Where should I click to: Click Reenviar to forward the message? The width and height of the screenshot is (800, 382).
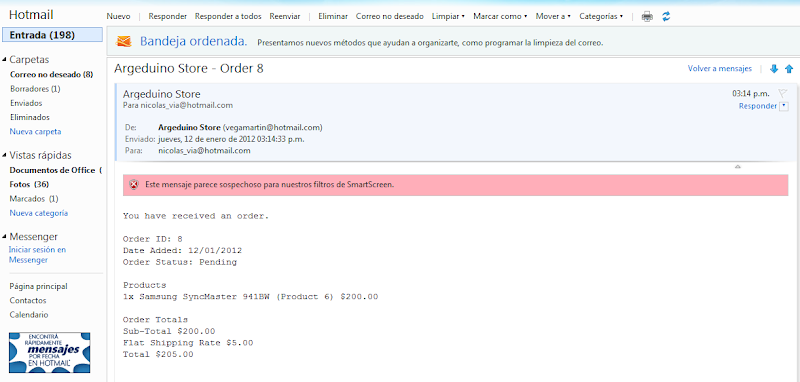tap(285, 16)
